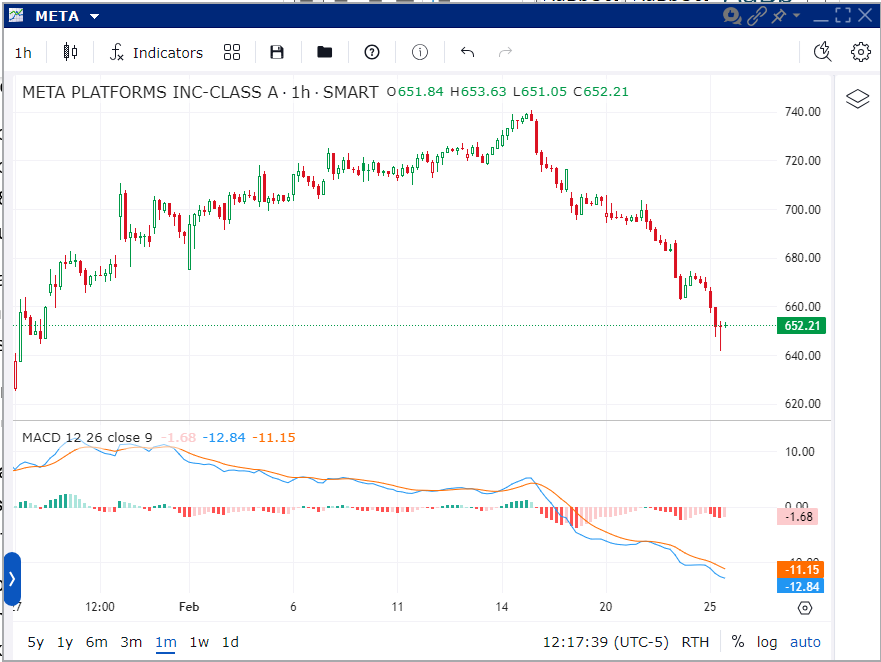Click the Feb date label on time axis

pyautogui.click(x=189, y=607)
